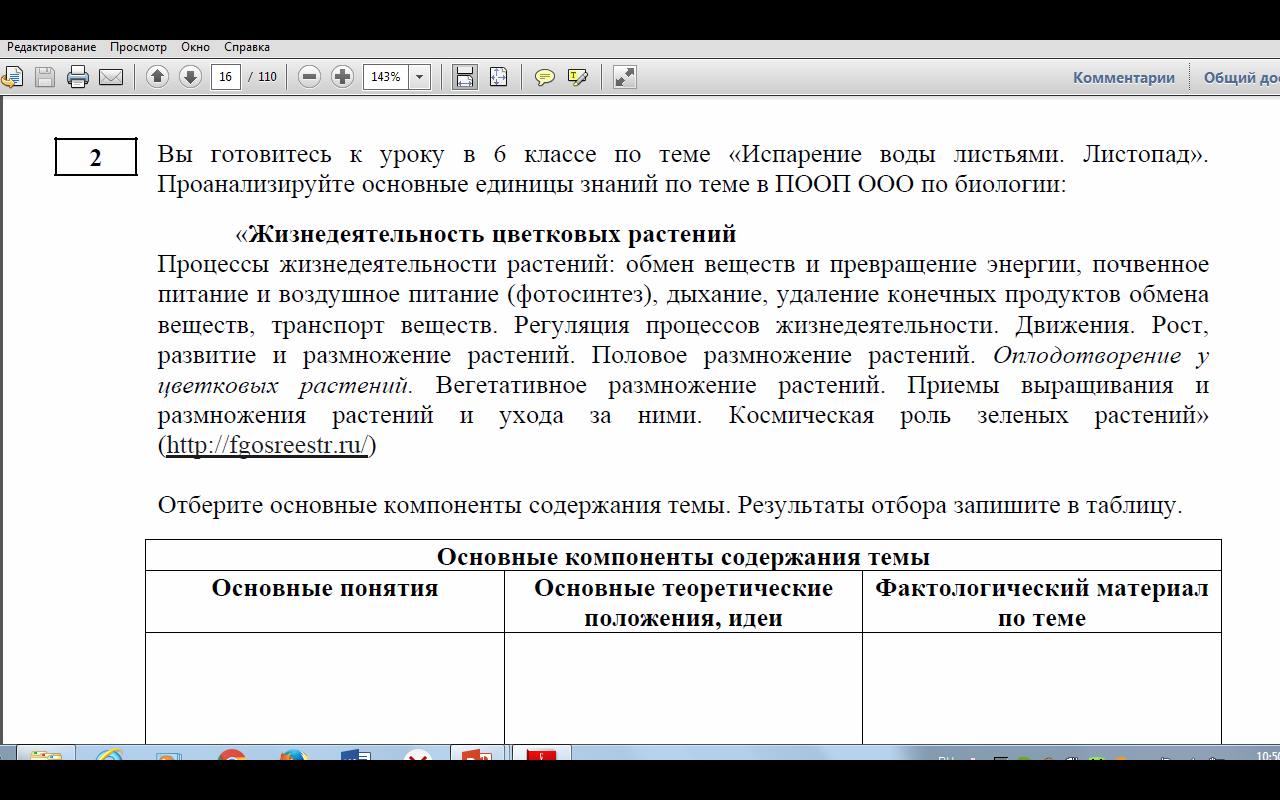Click the page number field showing 16
This screenshot has width=1280, height=800.
226,77
